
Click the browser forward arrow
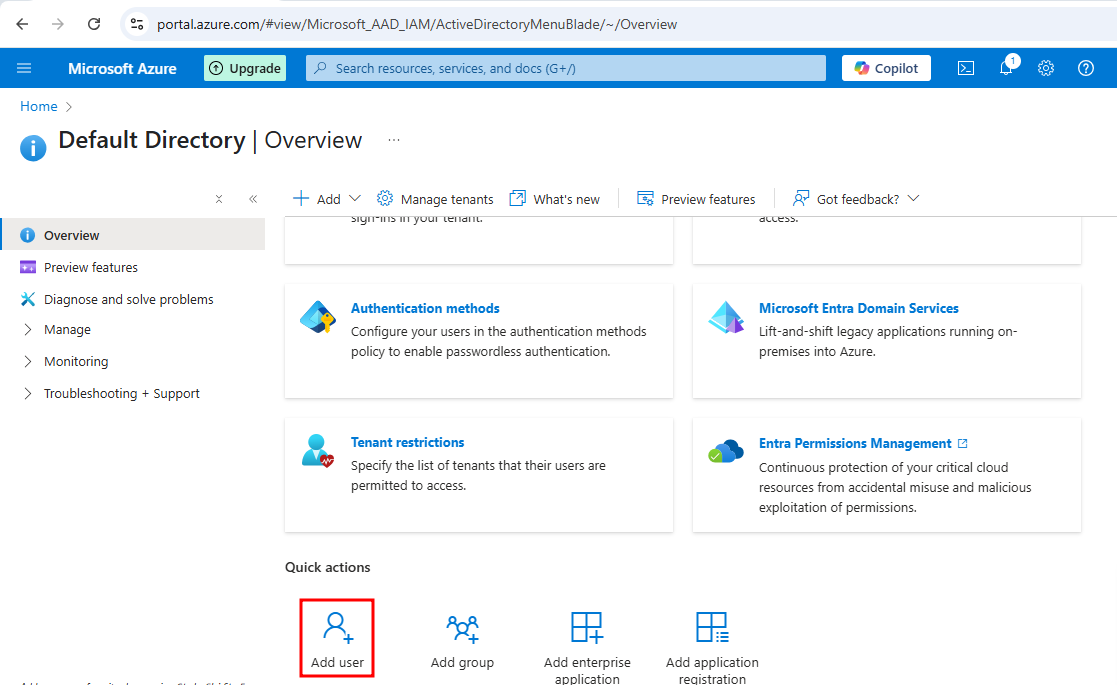tap(58, 24)
